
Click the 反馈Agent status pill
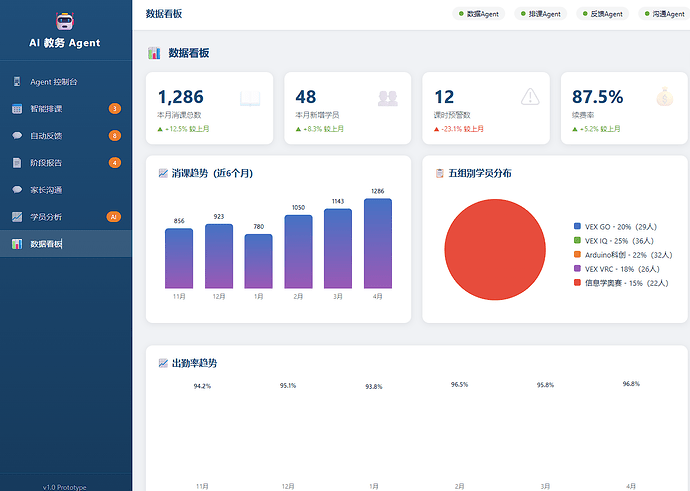(x=602, y=14)
